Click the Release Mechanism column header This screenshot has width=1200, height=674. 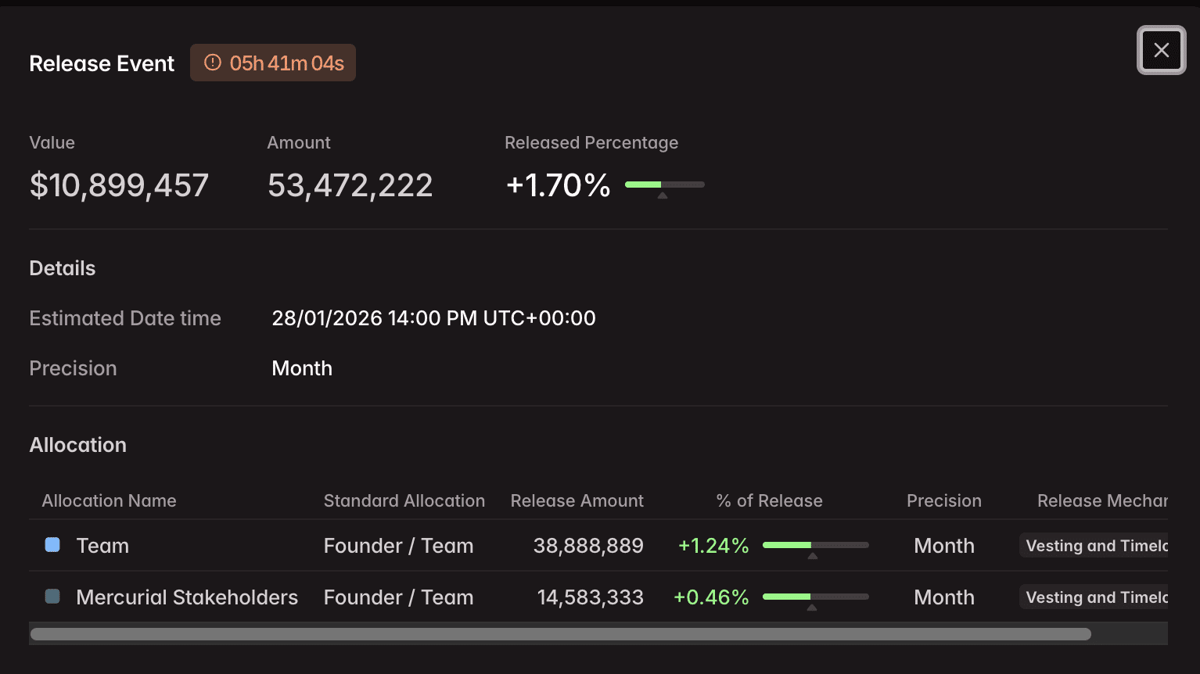tap(1102, 501)
